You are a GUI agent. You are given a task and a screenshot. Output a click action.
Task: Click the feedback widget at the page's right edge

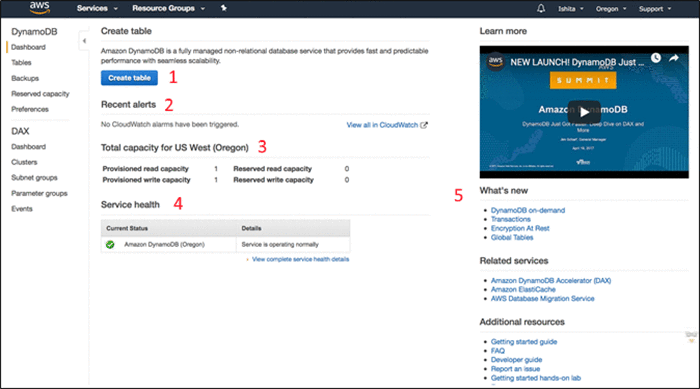click(x=691, y=337)
